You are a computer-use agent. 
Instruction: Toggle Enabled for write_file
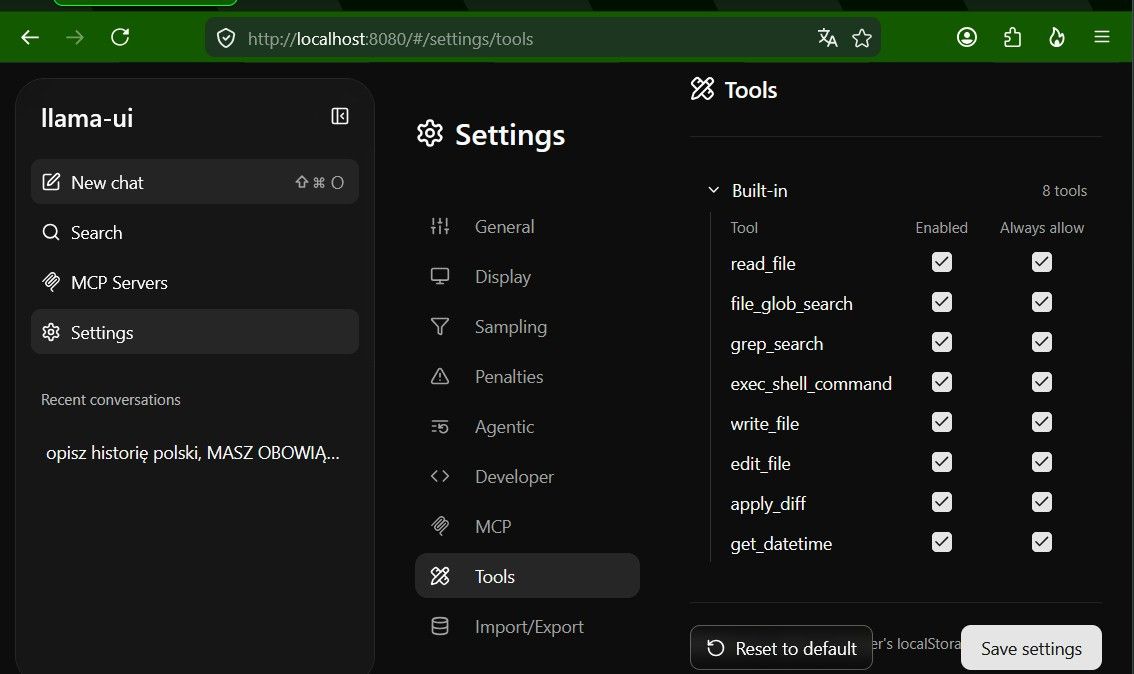tap(942, 422)
